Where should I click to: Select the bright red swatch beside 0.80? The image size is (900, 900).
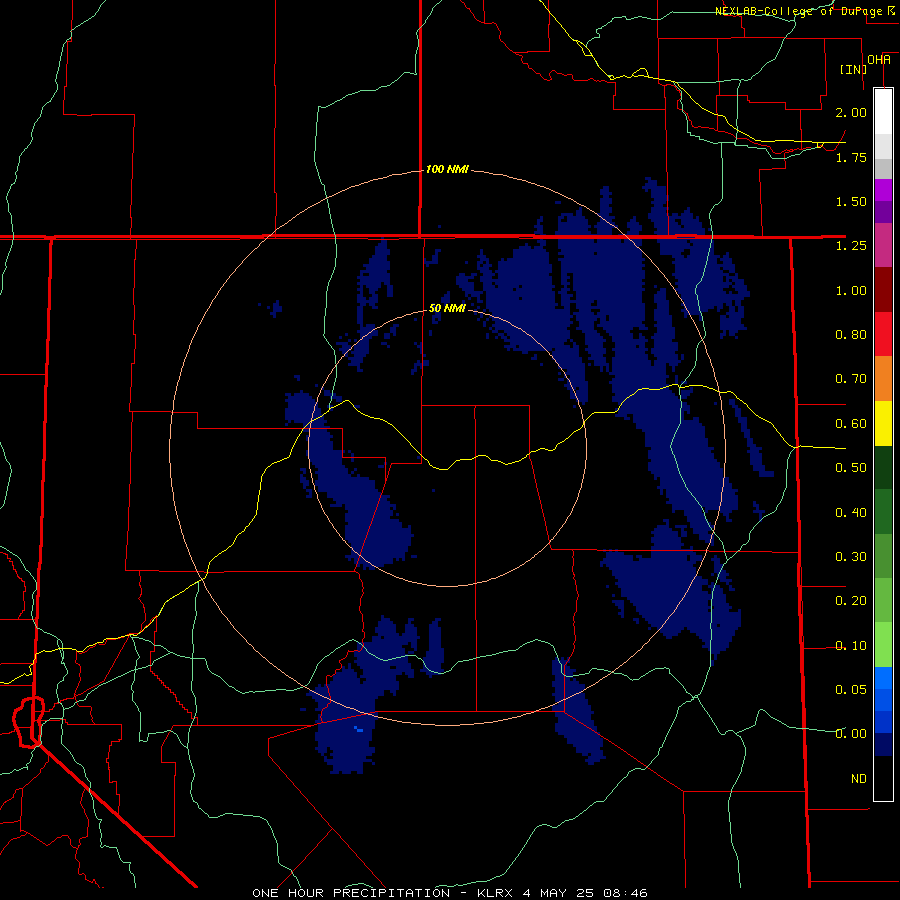883,334
